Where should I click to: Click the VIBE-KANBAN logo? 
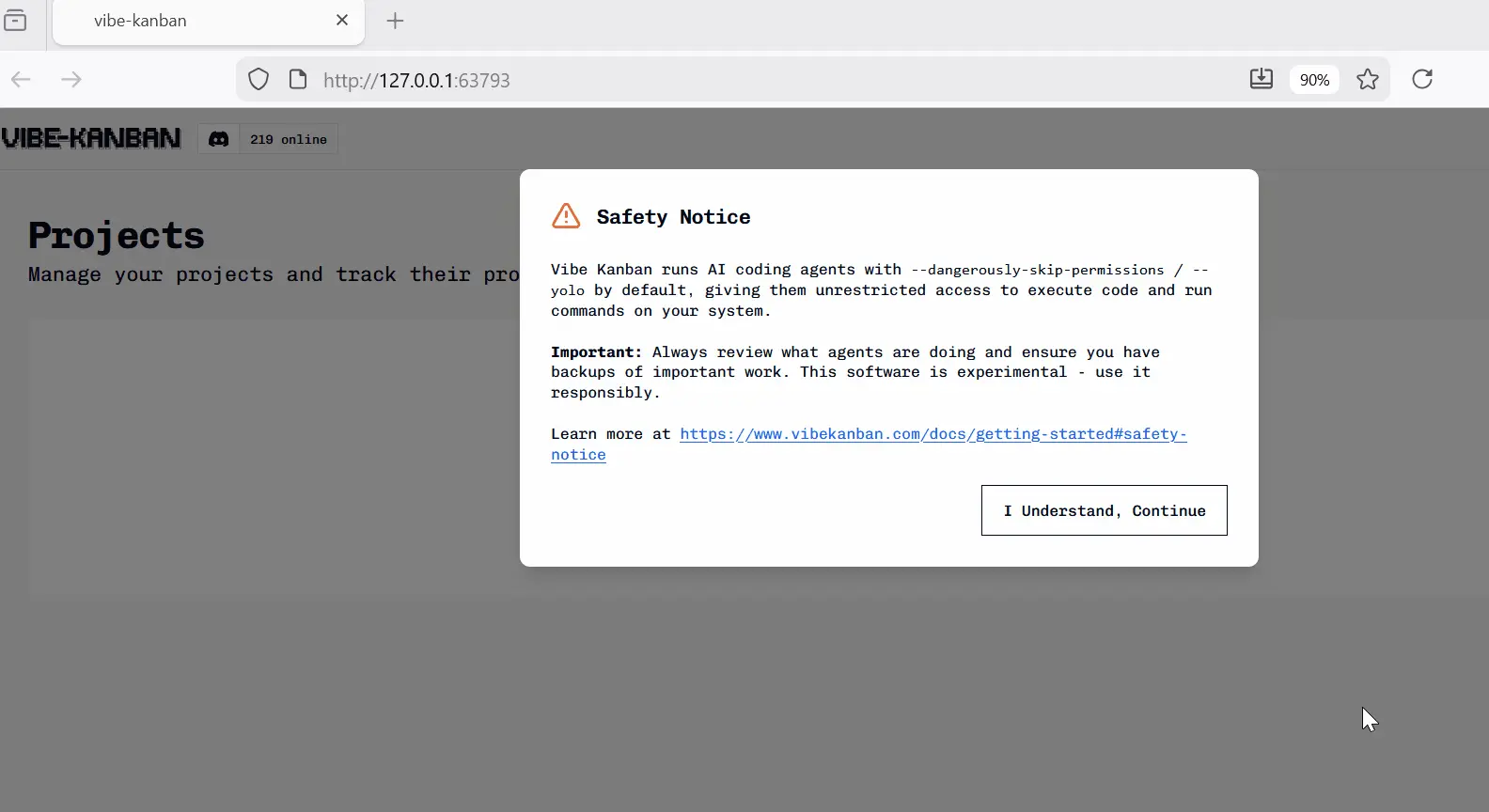click(x=91, y=138)
